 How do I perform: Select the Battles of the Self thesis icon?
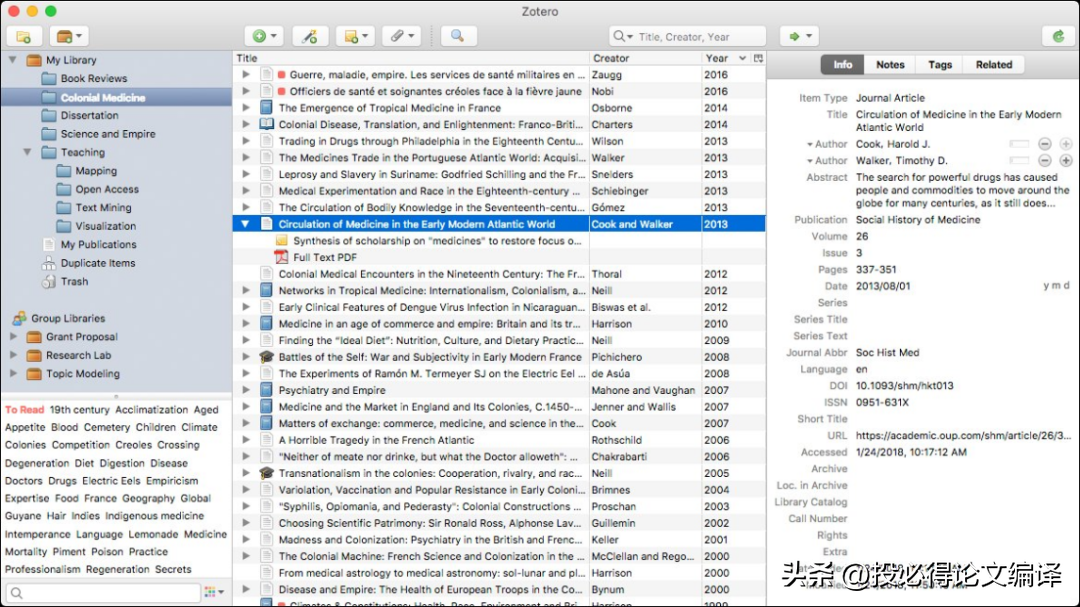(267, 357)
